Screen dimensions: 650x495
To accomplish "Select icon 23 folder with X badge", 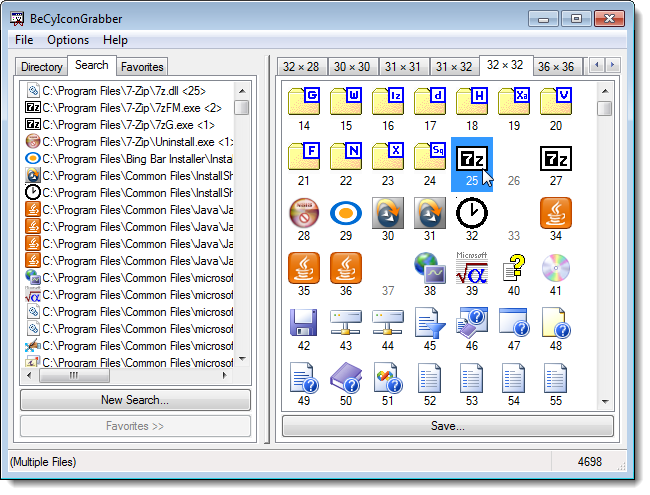I will point(388,157).
